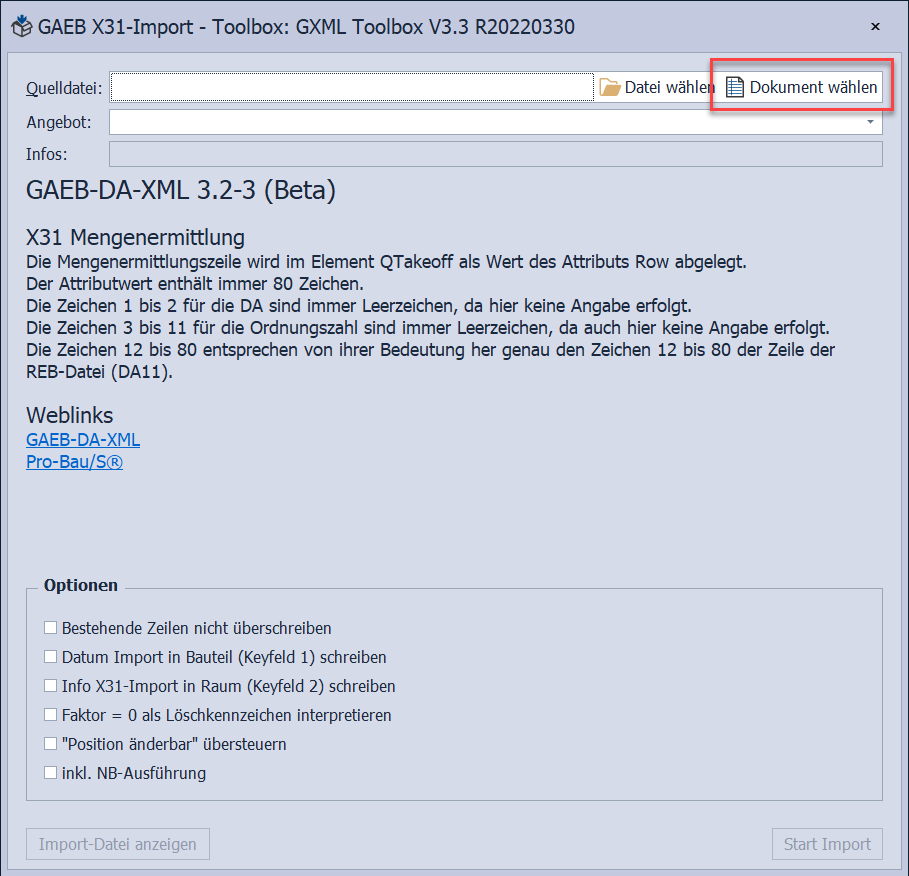
Task: Click the read-only Infos field
Action: click(x=495, y=154)
